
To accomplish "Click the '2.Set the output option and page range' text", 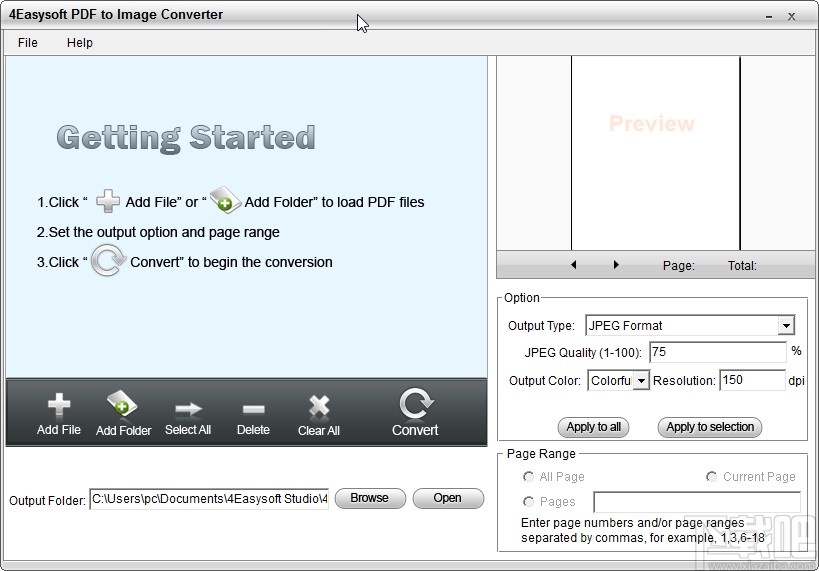I will coord(158,232).
